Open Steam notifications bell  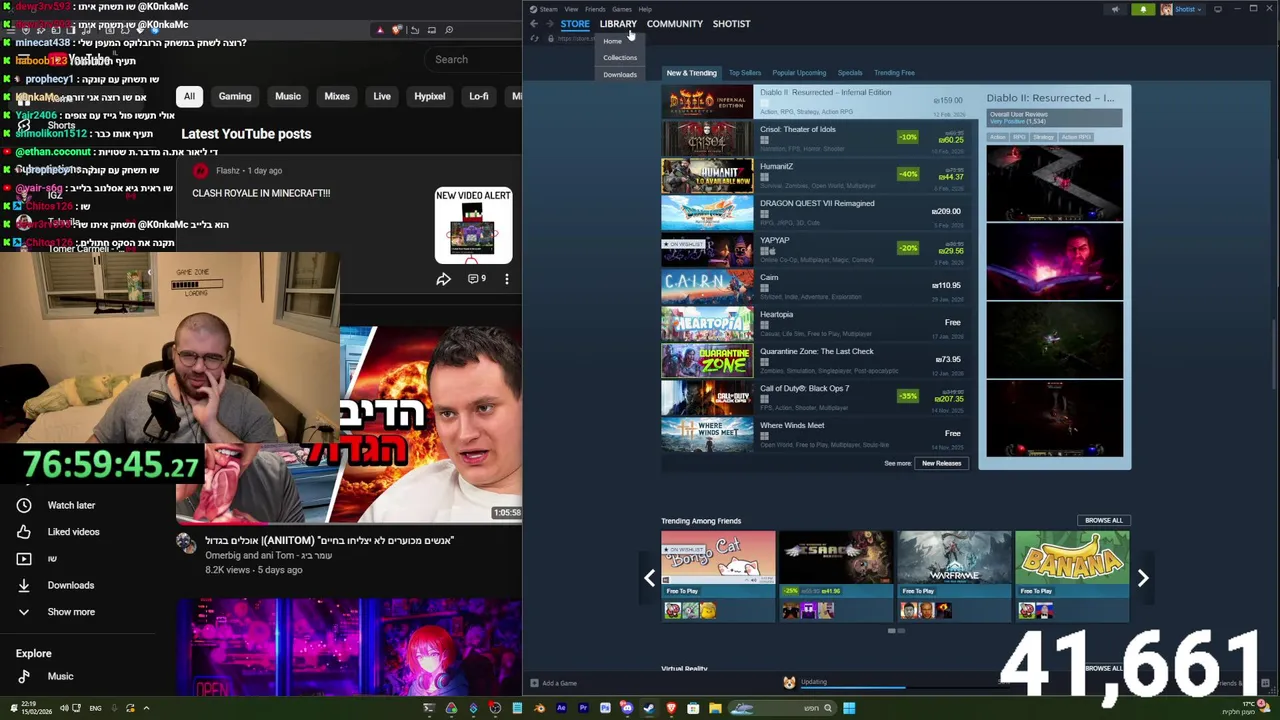click(x=1143, y=9)
